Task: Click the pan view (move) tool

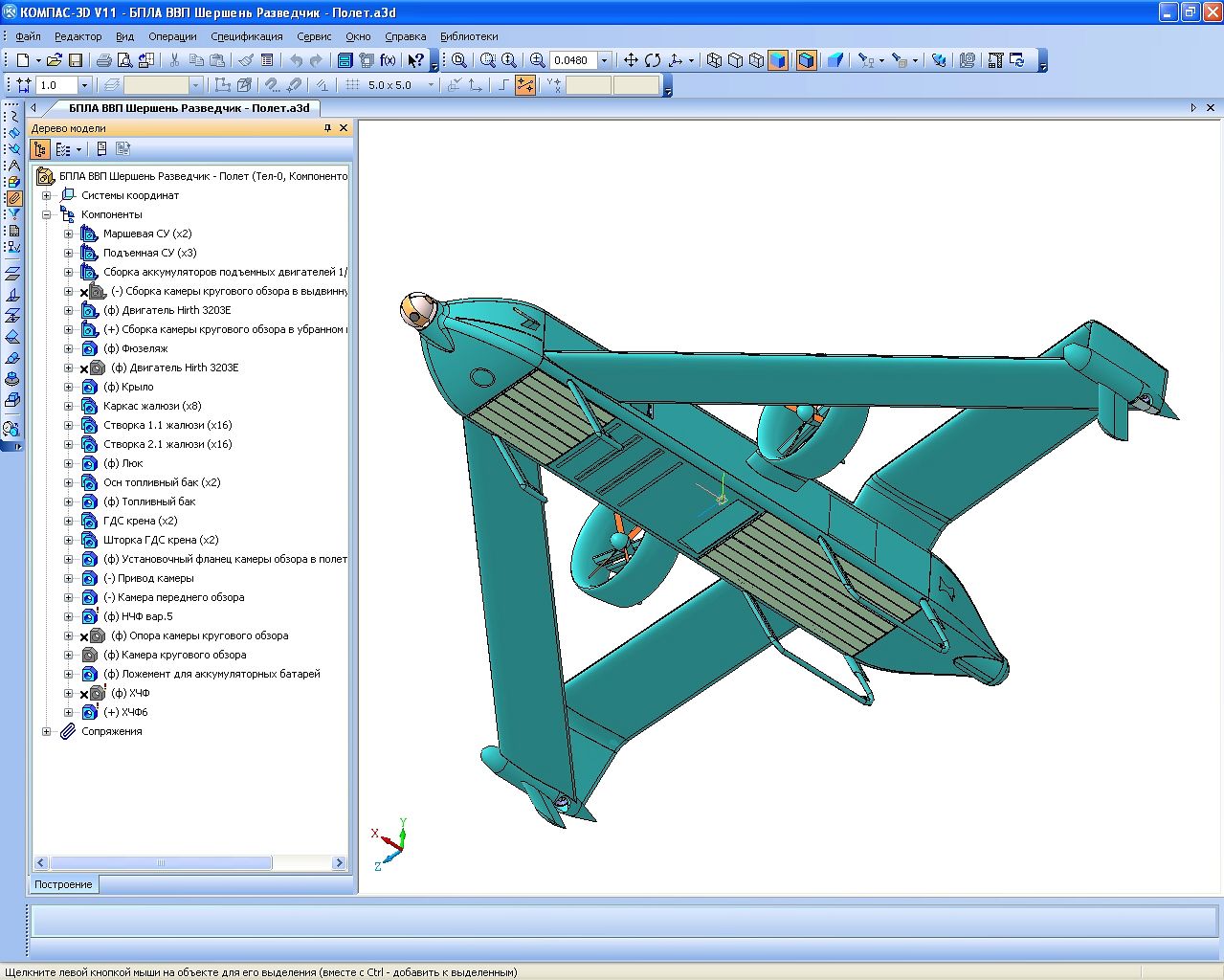Action: pyautogui.click(x=631, y=60)
